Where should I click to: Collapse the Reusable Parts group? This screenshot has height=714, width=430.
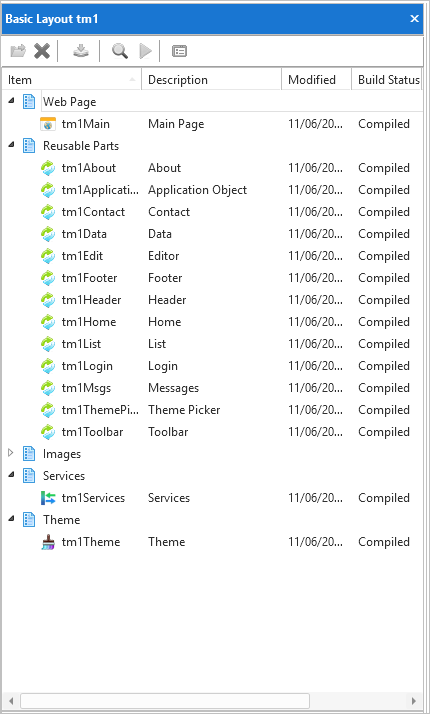[11, 145]
